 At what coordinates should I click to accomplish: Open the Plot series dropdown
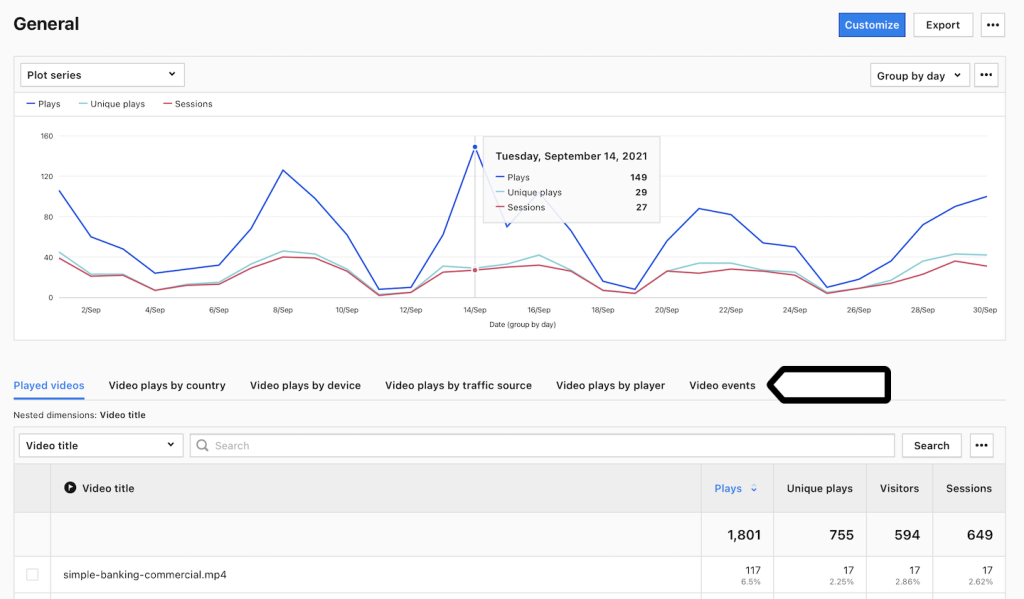coord(102,75)
